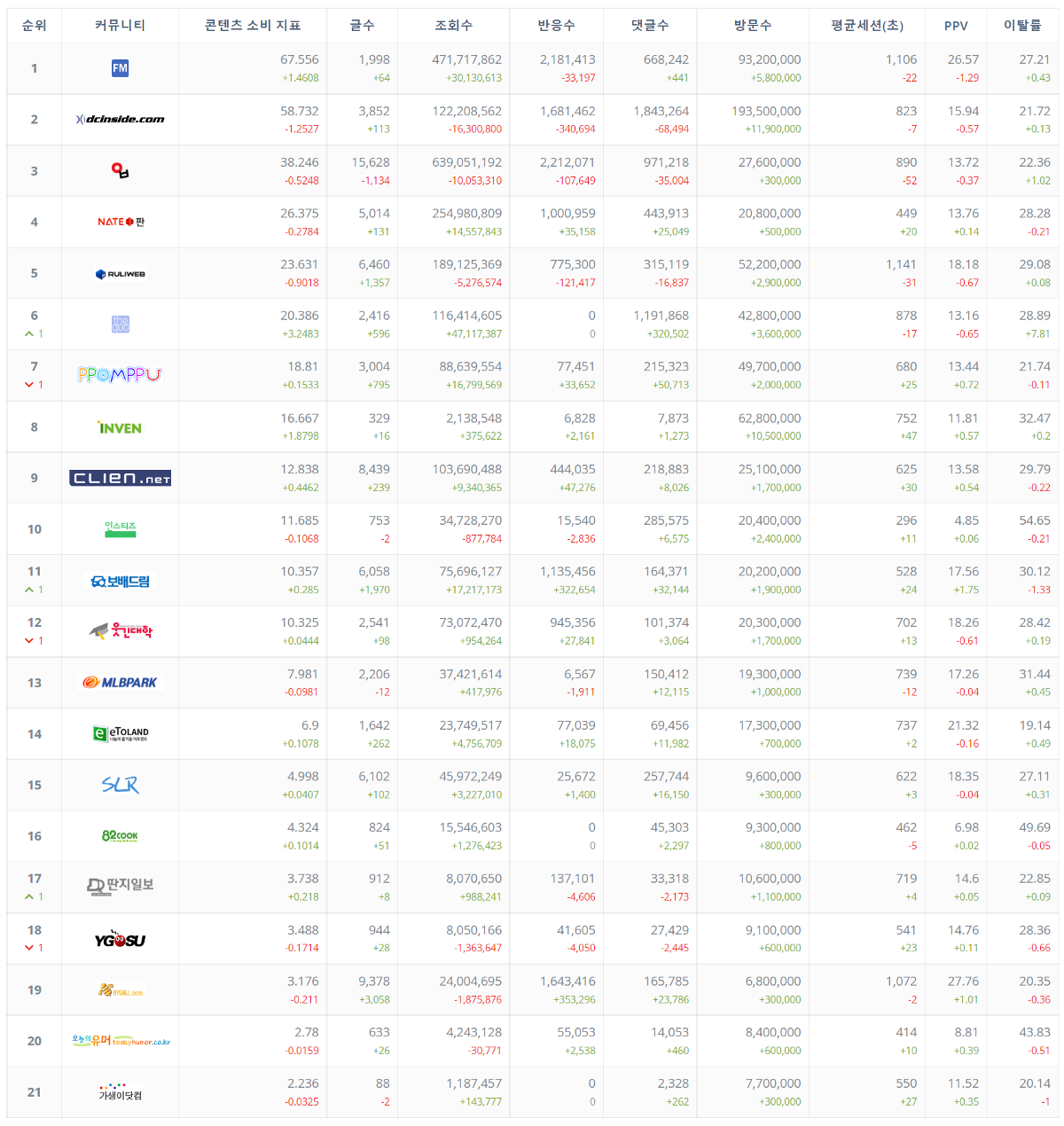Sort by the 댓글수 column header
Image resolution: width=1064 pixels, height=1126 pixels.
click(650, 26)
